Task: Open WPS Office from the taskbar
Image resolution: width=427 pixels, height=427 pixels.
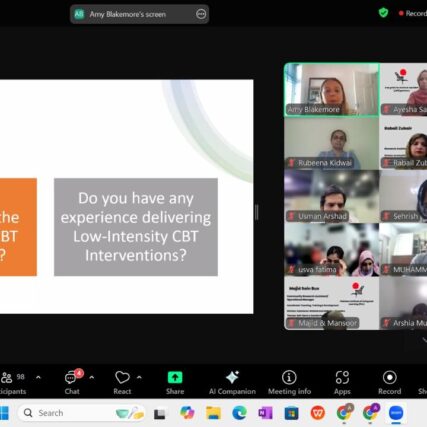Action: coord(317,413)
